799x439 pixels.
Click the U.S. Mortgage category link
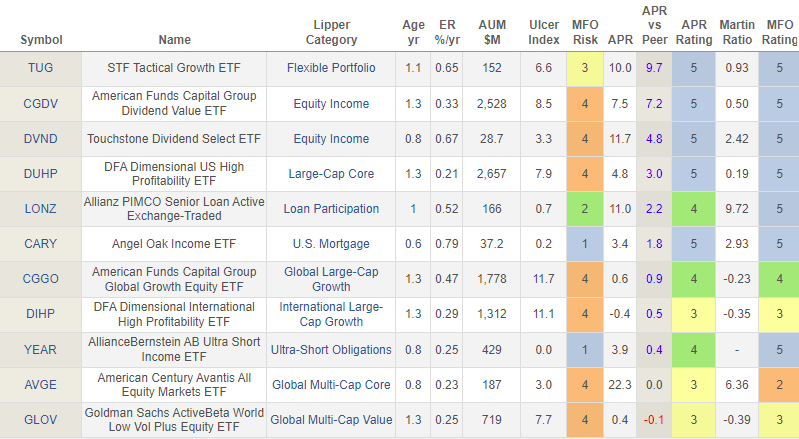[x=331, y=244]
